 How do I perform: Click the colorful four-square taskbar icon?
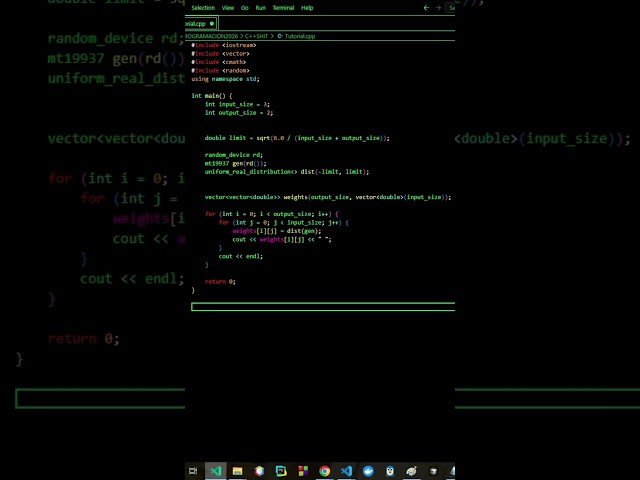coord(303,471)
